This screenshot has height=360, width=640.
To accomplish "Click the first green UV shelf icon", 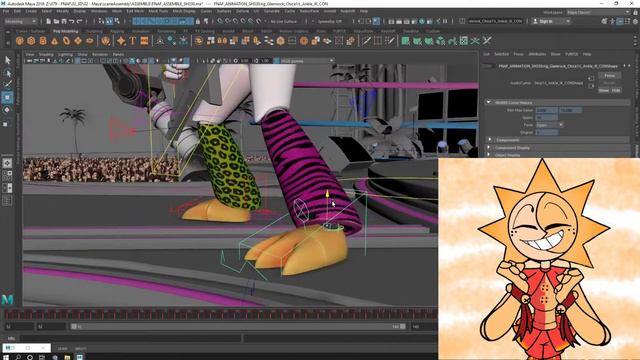I will pos(405,41).
